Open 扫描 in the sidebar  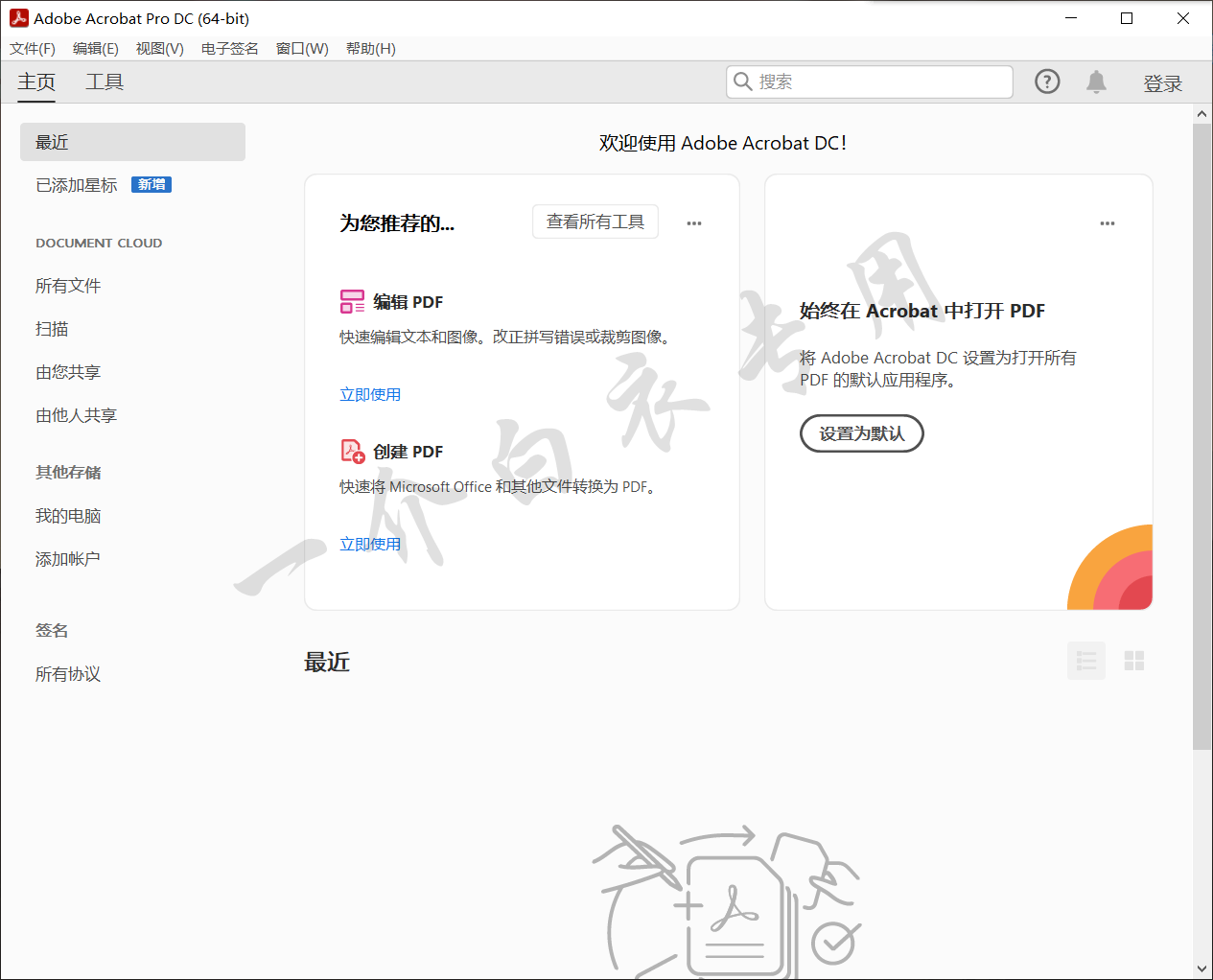[x=52, y=329]
